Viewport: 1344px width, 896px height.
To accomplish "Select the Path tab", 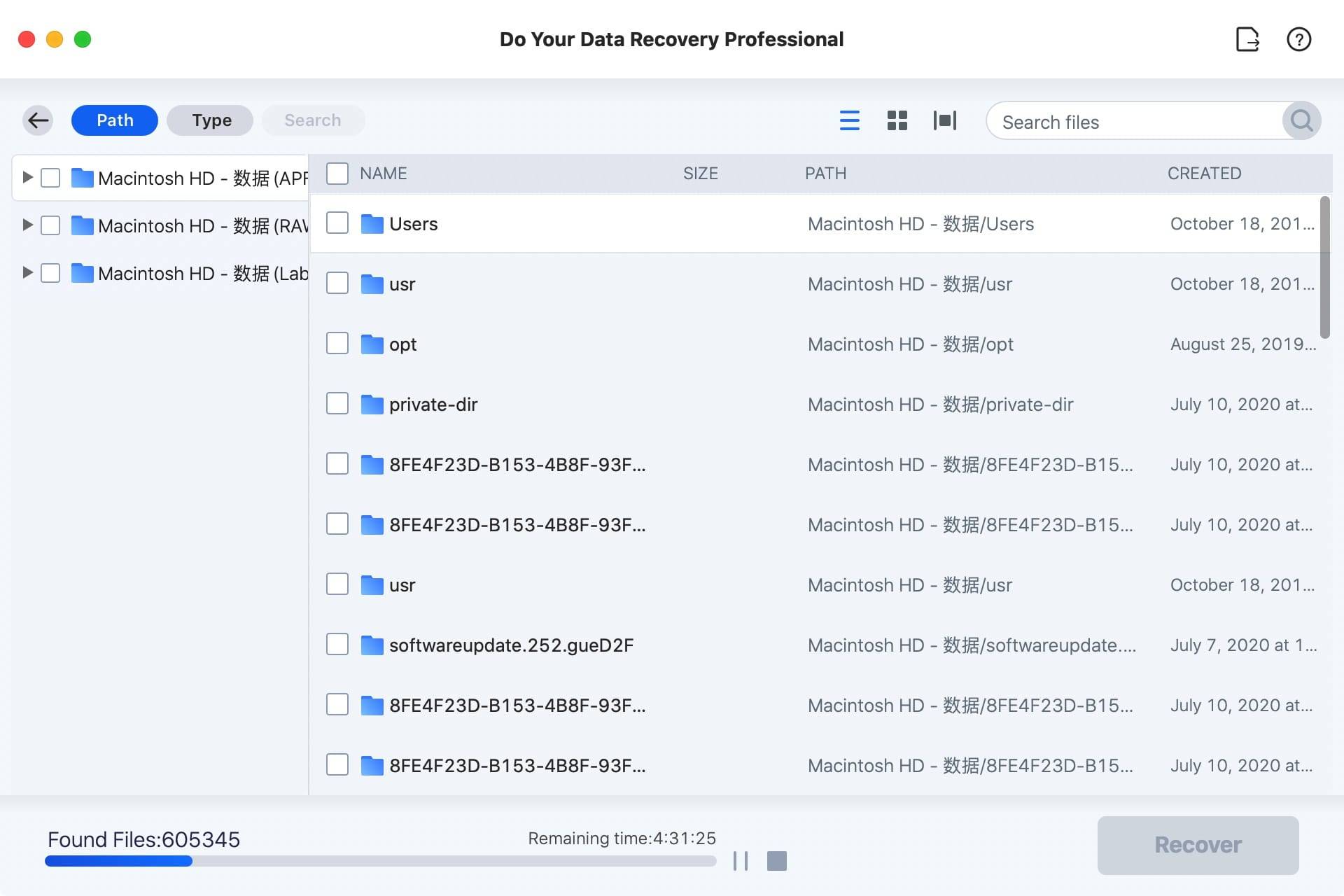I will point(115,120).
